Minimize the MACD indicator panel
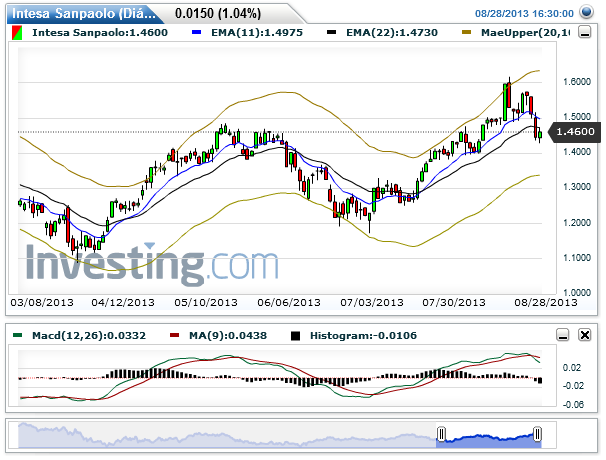The width and height of the screenshot is (606, 460). coord(563,334)
